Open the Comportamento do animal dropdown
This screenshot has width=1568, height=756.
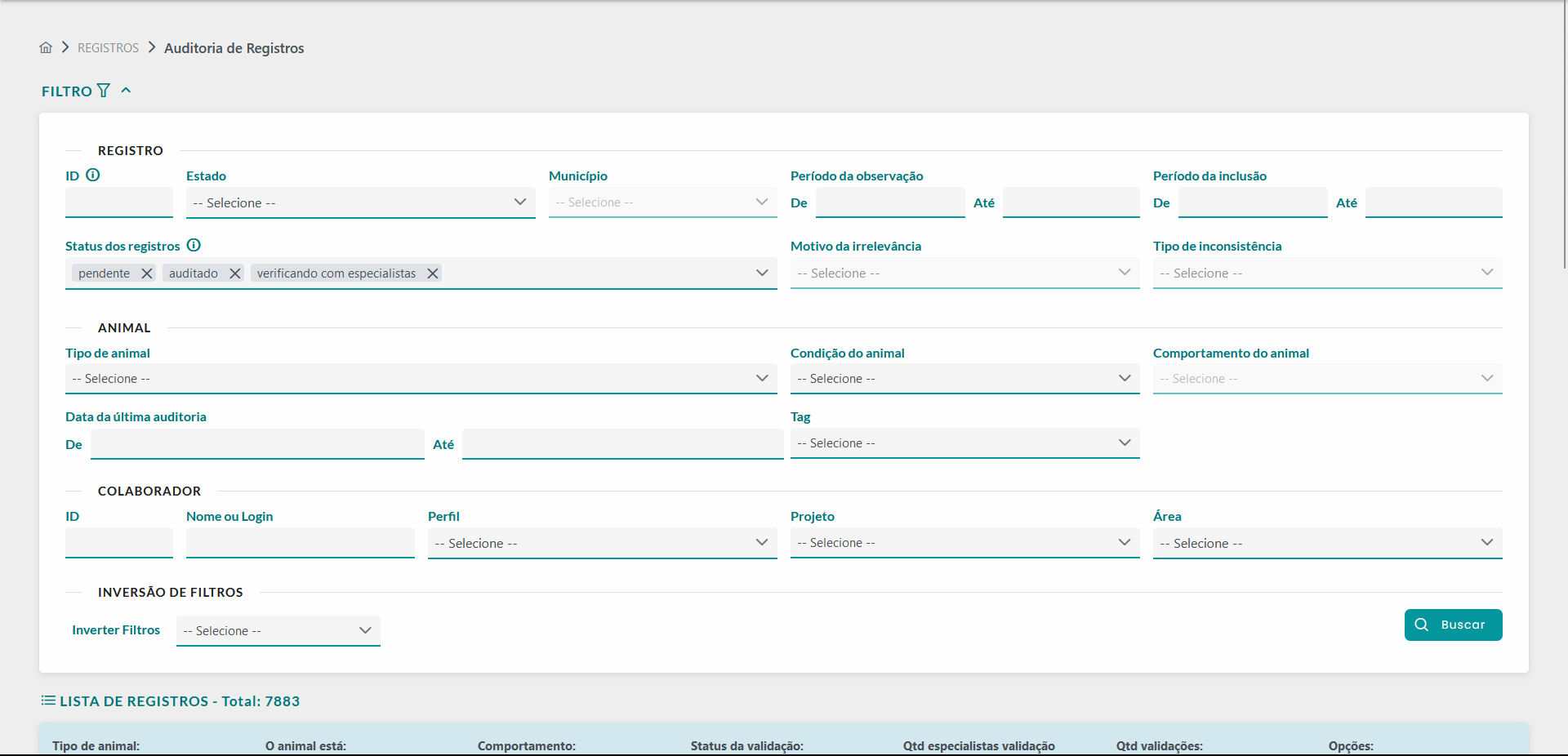(1328, 379)
